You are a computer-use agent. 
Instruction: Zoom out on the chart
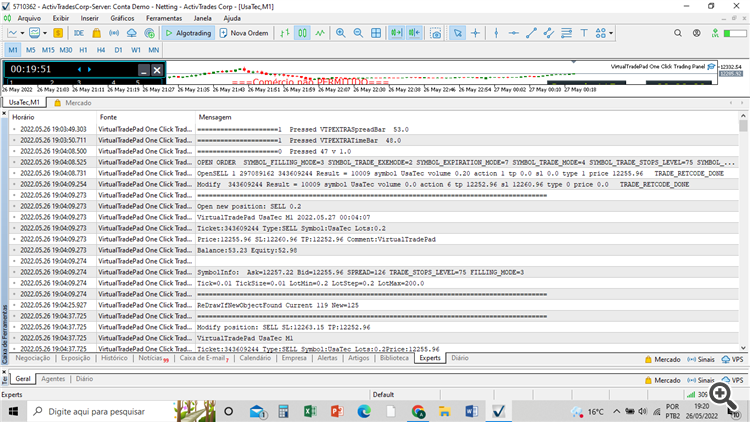[x=358, y=33]
